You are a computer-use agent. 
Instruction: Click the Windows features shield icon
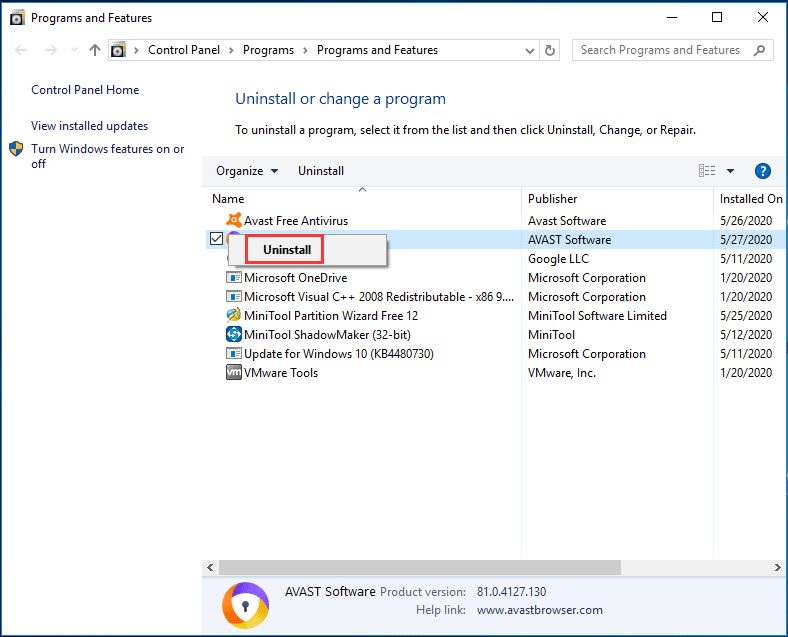(x=16, y=149)
